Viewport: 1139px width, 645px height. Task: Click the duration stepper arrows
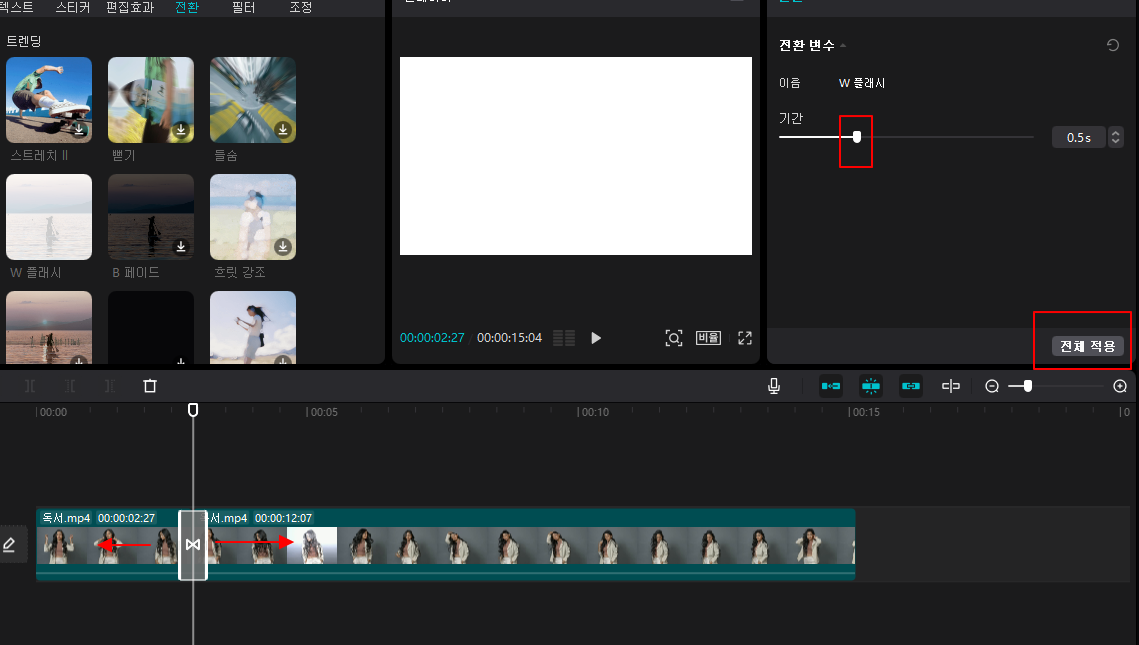point(1116,137)
